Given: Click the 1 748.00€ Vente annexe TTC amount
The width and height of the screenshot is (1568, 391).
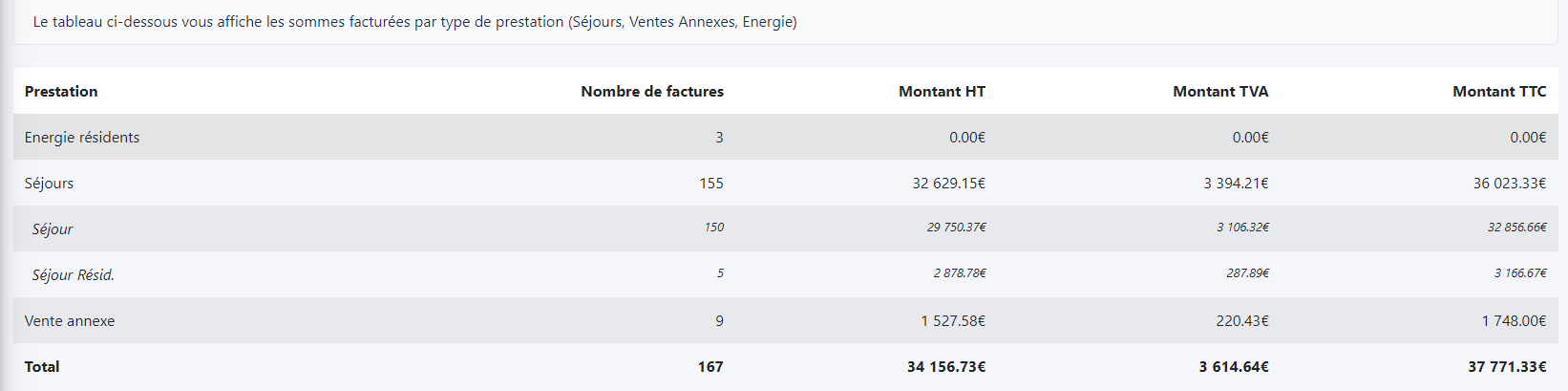Looking at the screenshot, I should (1514, 321).
